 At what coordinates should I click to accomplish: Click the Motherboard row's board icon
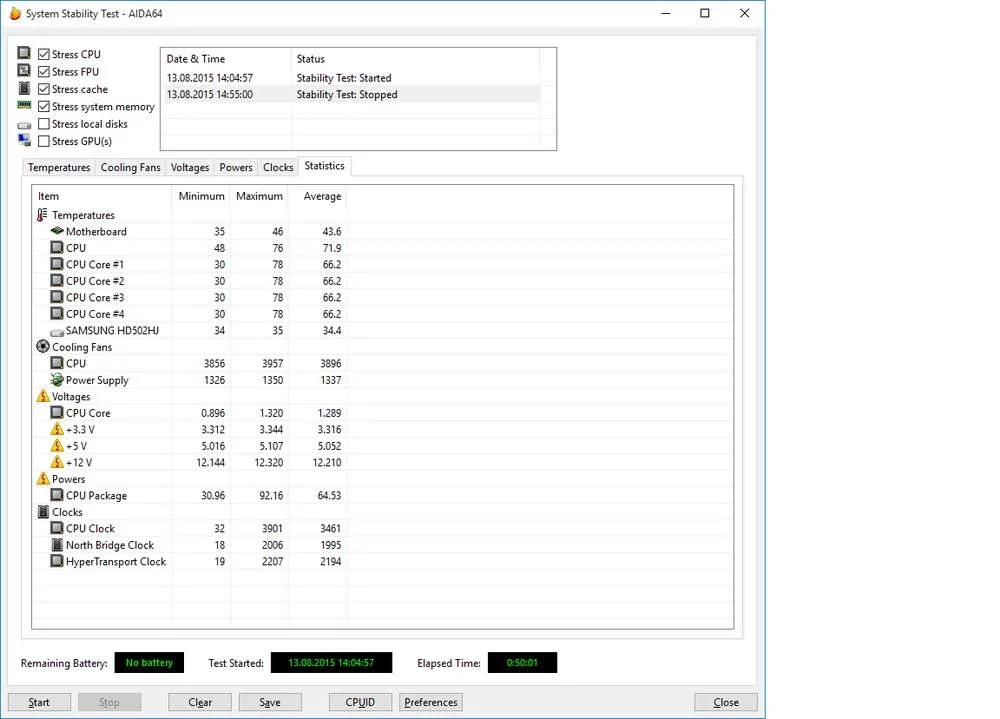57,230
